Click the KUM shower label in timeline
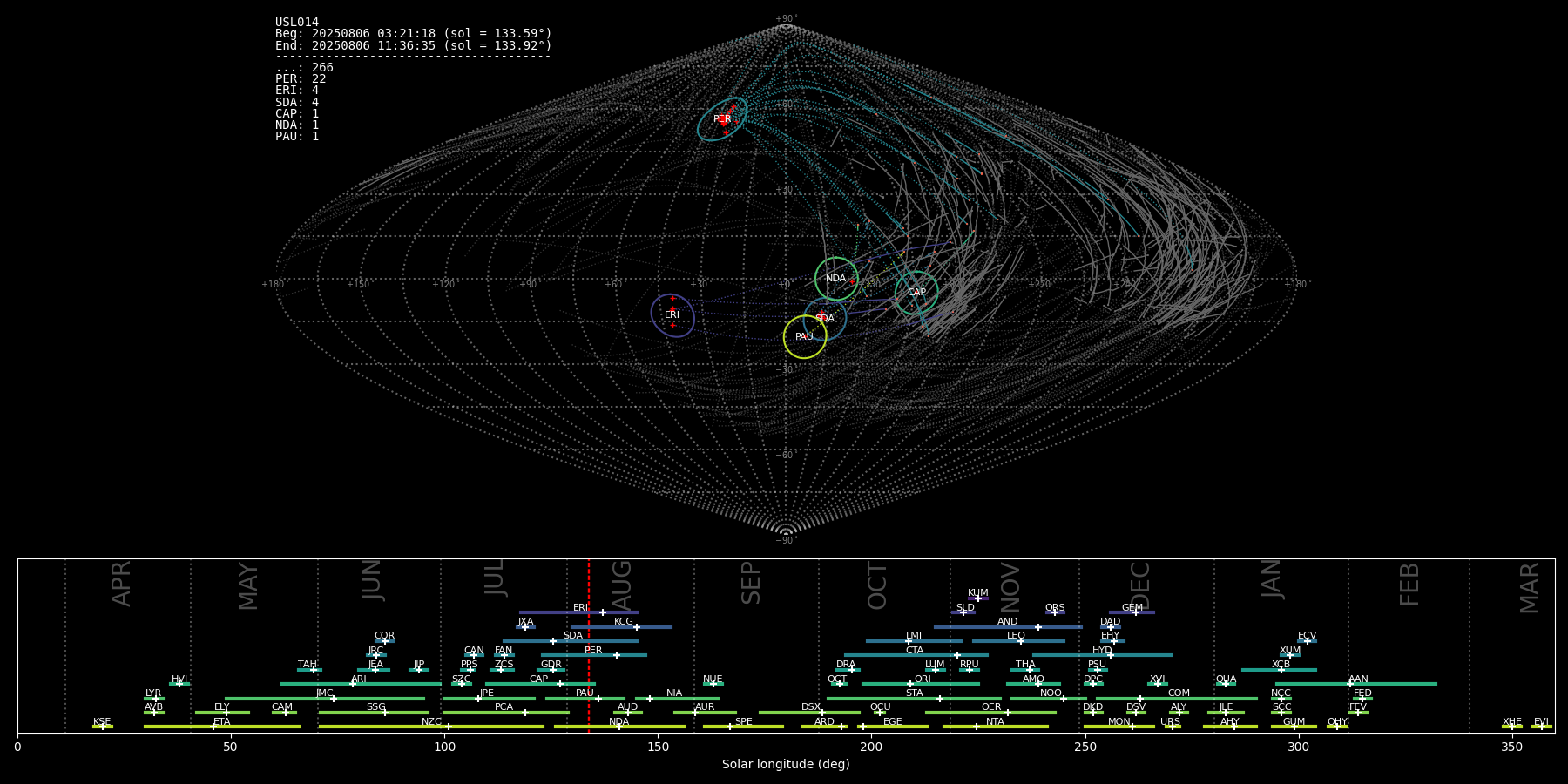Screen dimensions: 1568x784 tap(978, 593)
